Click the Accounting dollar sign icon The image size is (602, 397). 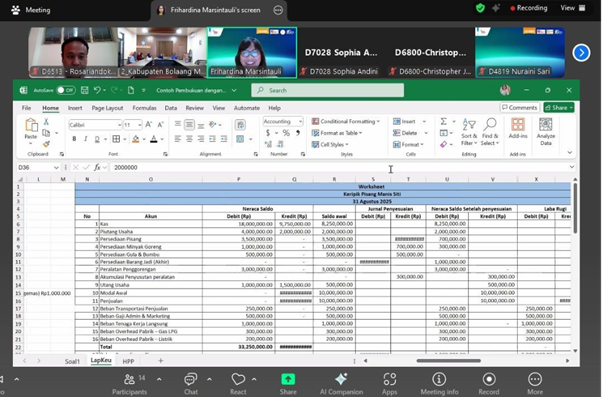[x=268, y=133]
